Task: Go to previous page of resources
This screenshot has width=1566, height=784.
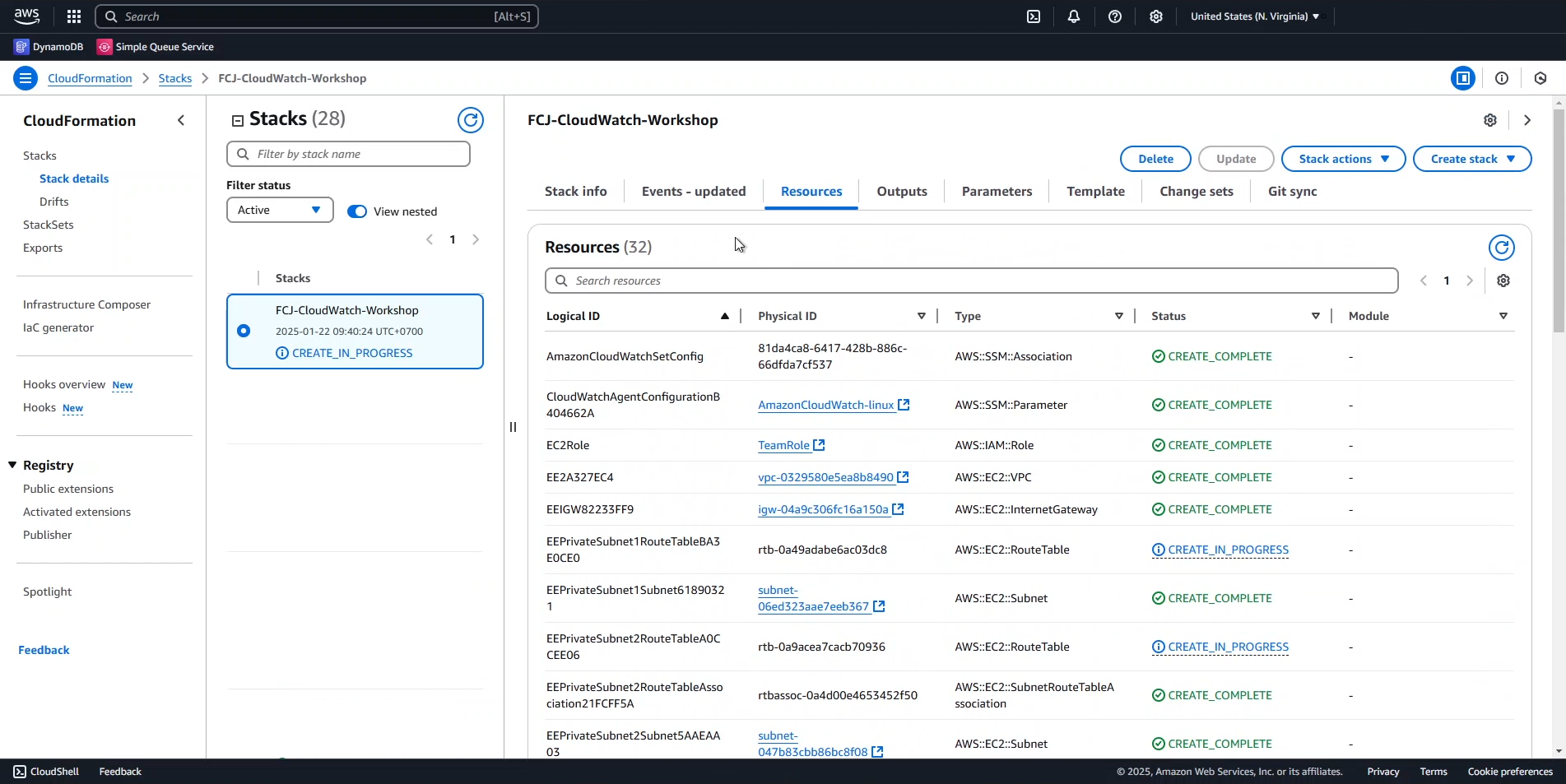Action: 1424,281
